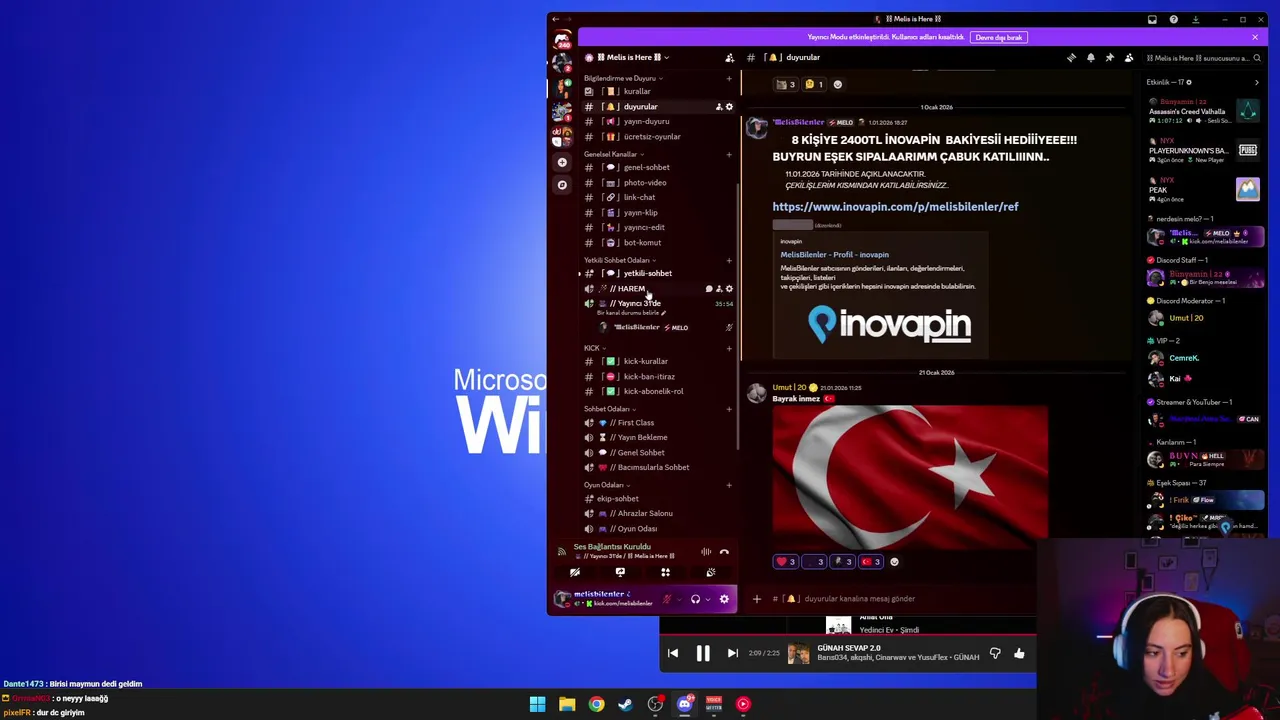Open headphone output options dropdown arrow

[706, 599]
